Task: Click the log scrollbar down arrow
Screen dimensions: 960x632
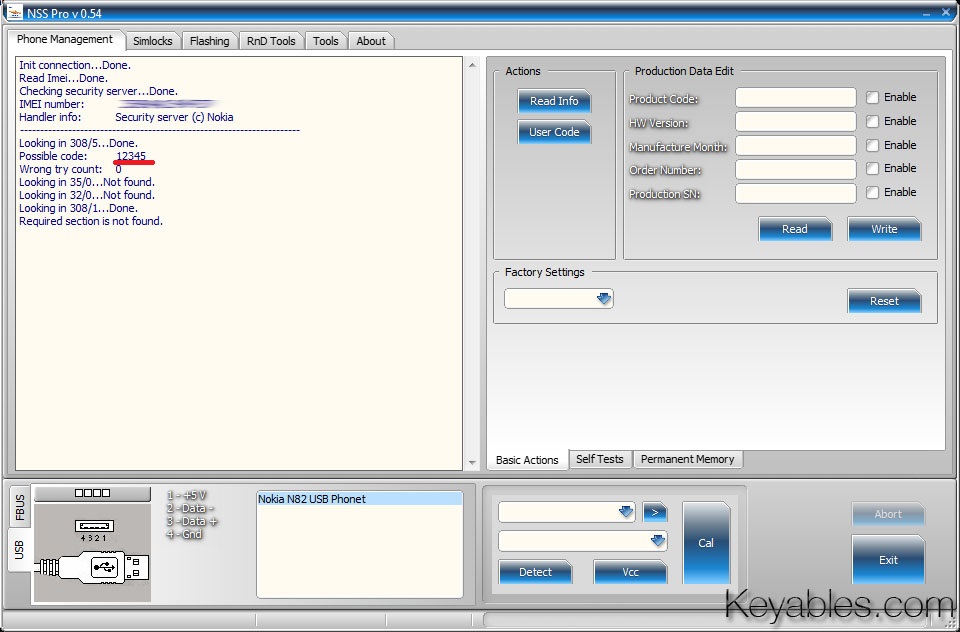Action: pyautogui.click(x=472, y=463)
